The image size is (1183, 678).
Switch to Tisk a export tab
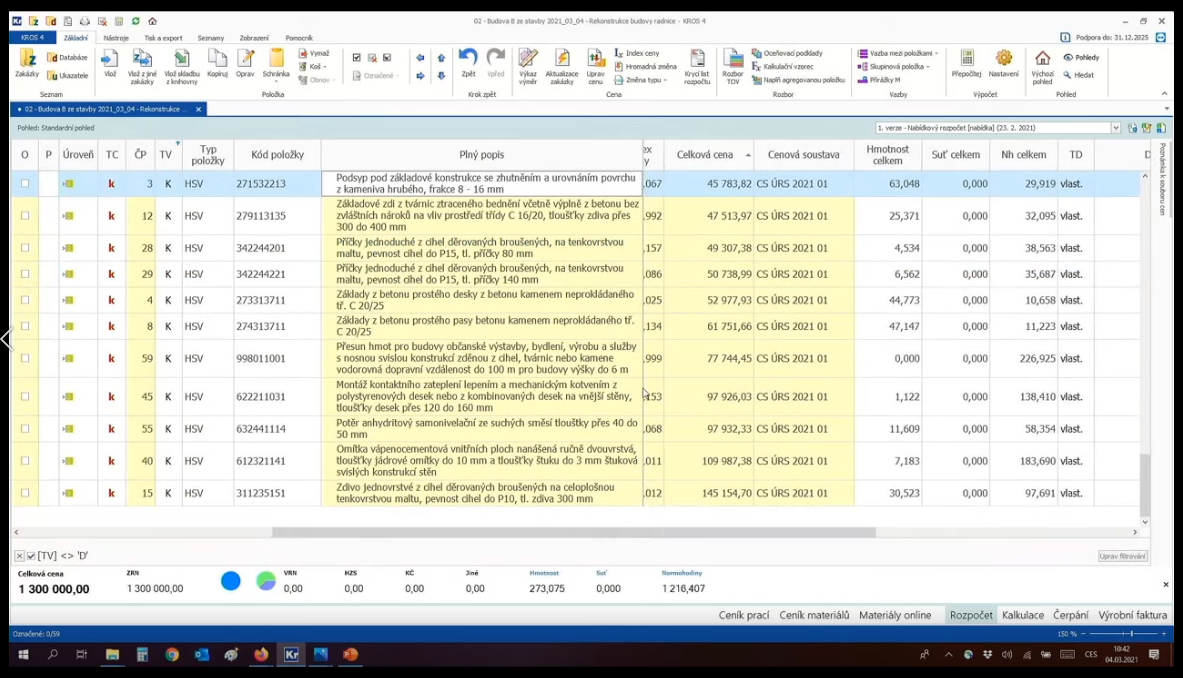click(x=163, y=38)
